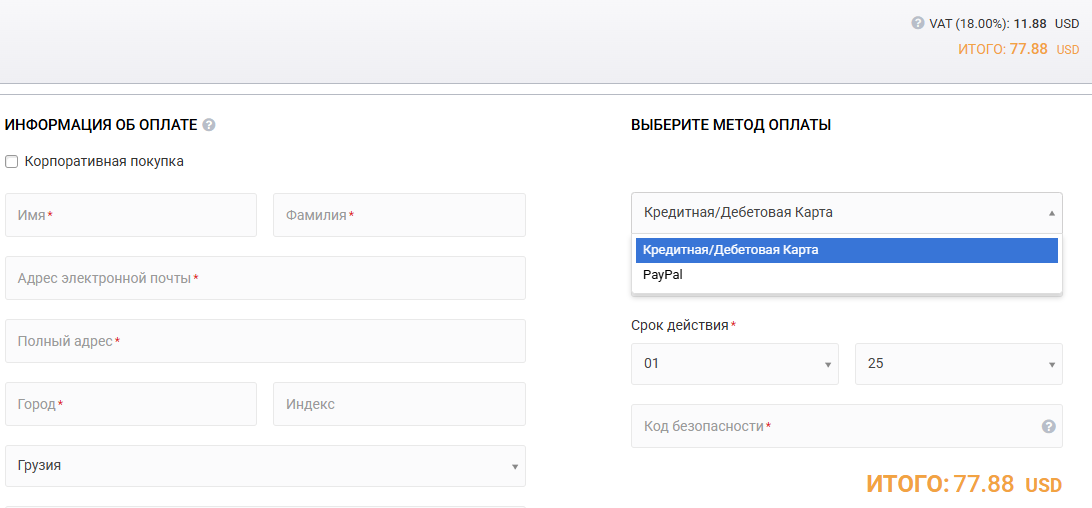1092x508 pixels.
Task: Click into the Фамилия input field
Action: 399,215
